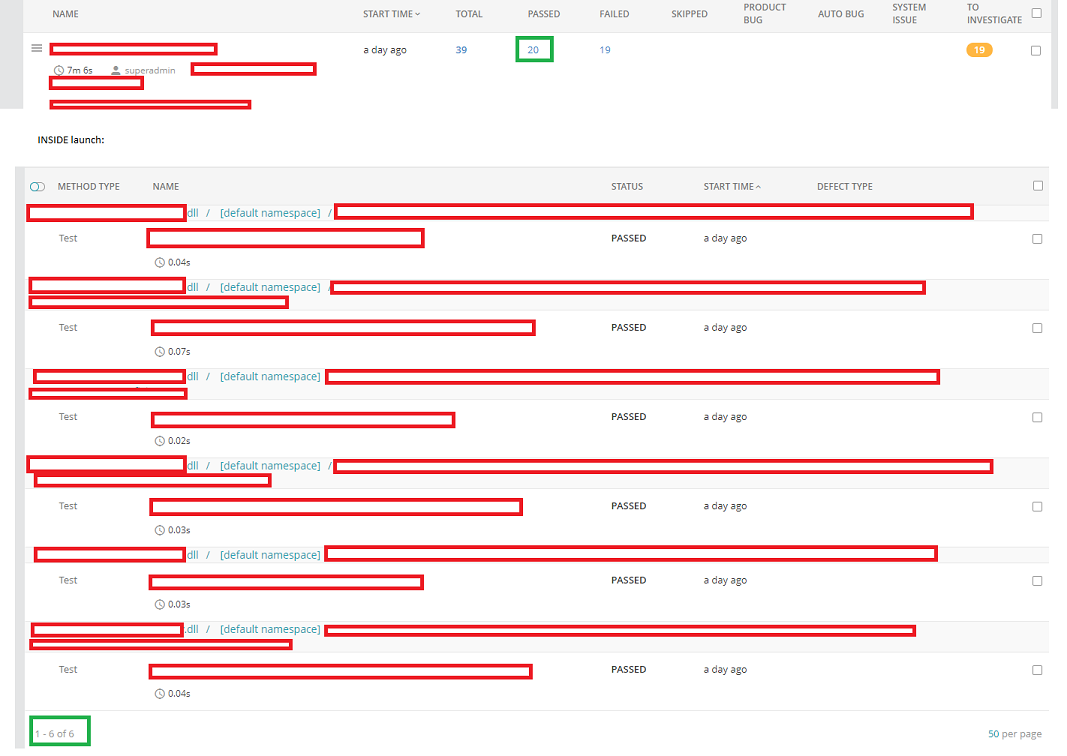
Task: Click the test items NAME column header
Action: click(165, 186)
